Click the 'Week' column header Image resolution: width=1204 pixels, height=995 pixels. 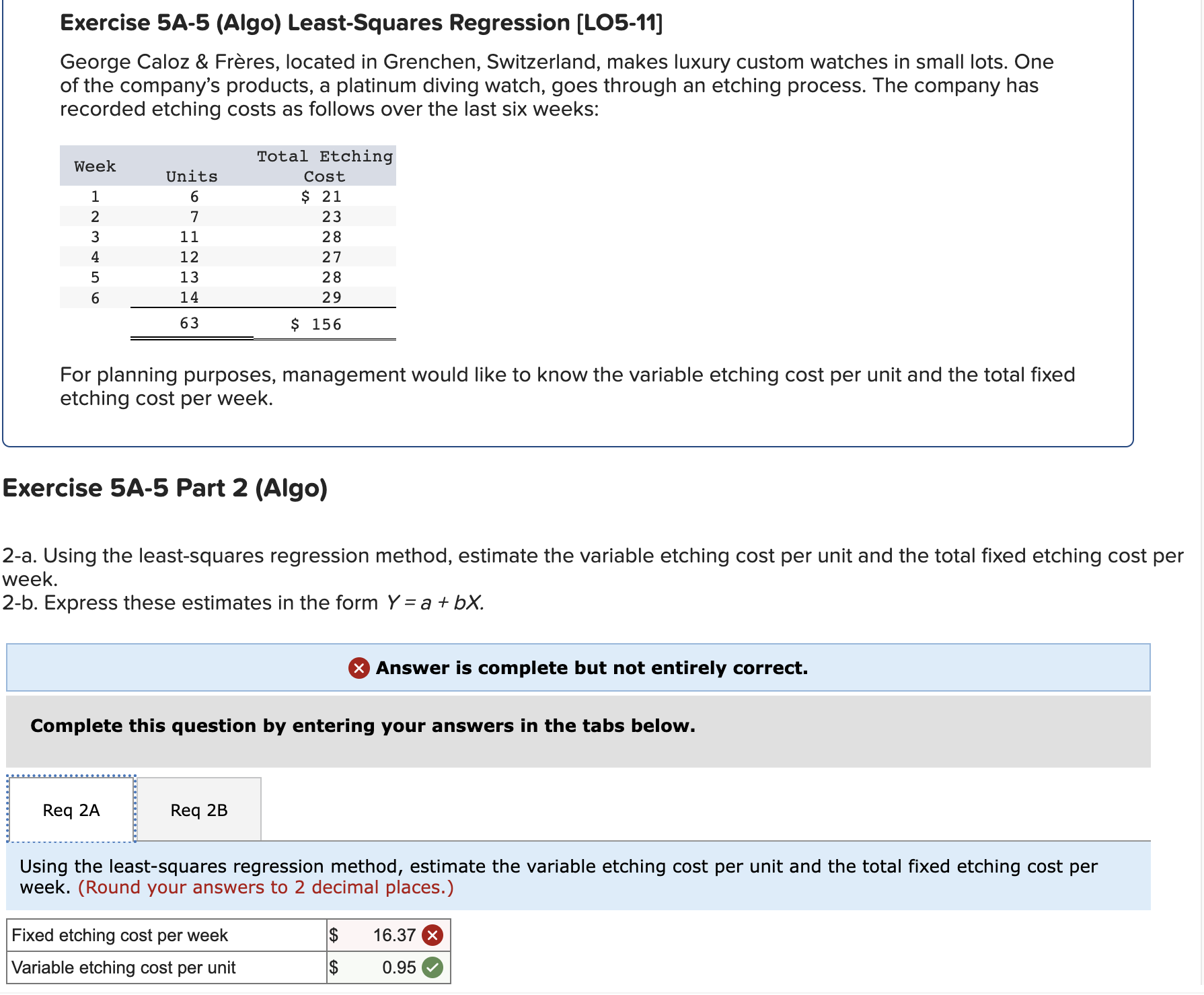95,166
